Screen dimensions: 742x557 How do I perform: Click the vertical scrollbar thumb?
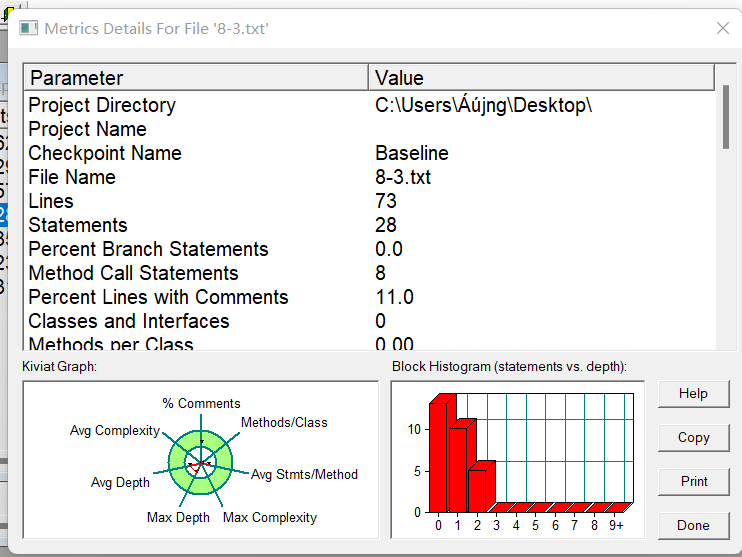(726, 117)
